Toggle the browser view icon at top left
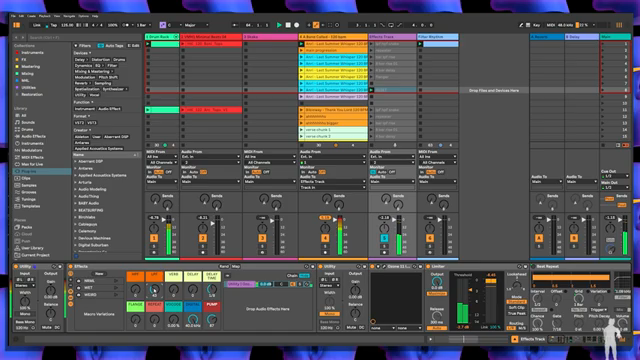The image size is (640, 360). [17, 25]
